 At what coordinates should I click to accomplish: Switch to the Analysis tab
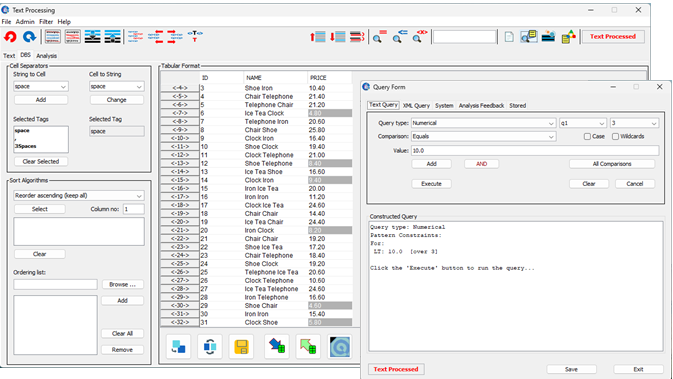(46, 56)
